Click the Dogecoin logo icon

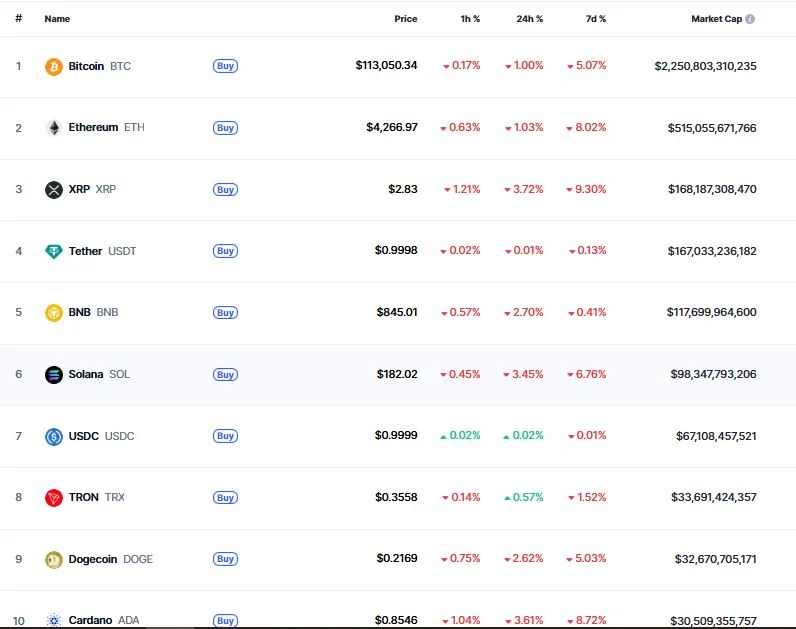[x=54, y=560]
